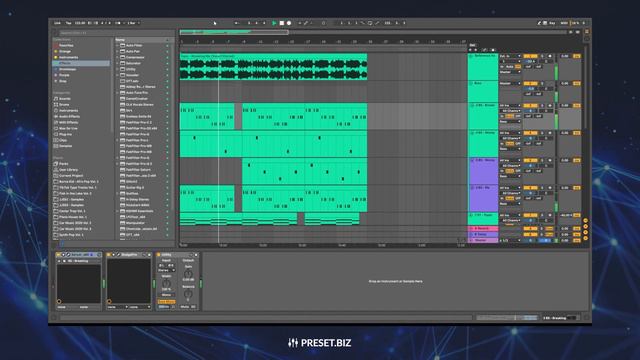
Task: Expand the Compressor device in browser
Action: pyautogui.click(x=118, y=58)
